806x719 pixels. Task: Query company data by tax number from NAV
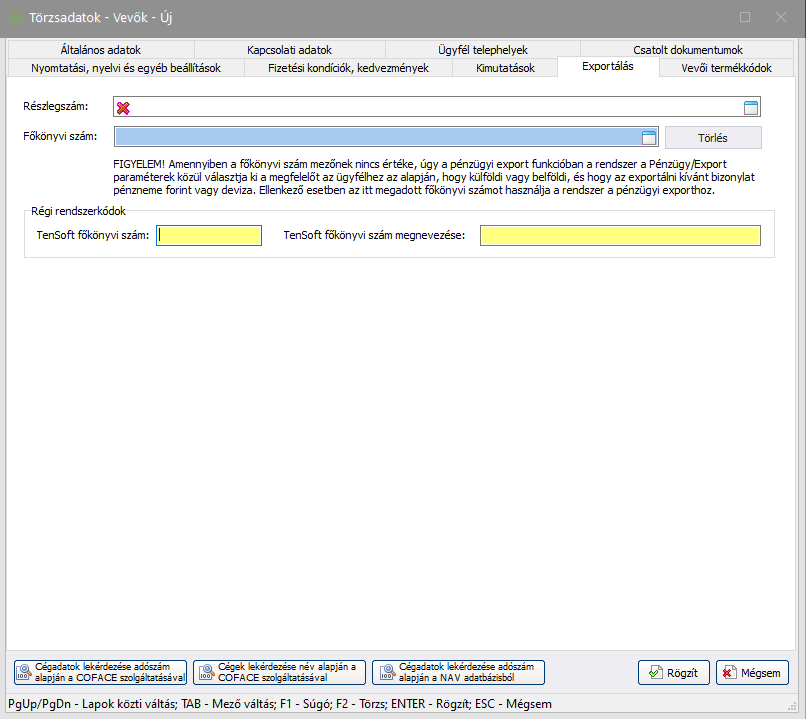point(458,673)
